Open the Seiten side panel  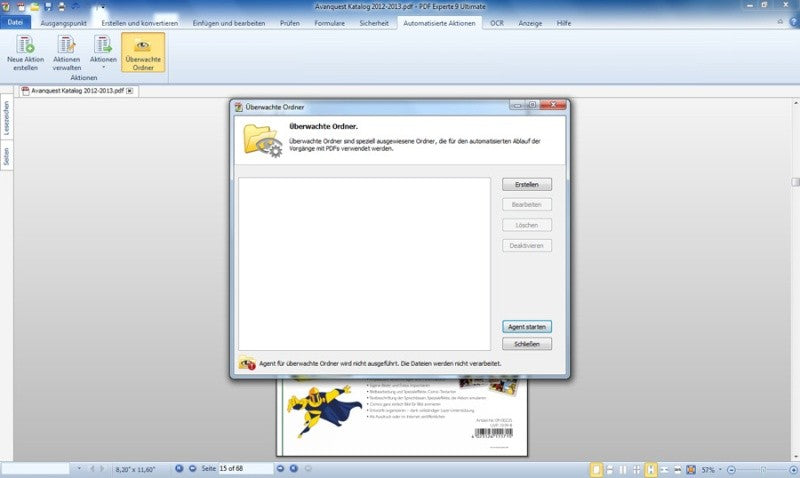coord(6,156)
